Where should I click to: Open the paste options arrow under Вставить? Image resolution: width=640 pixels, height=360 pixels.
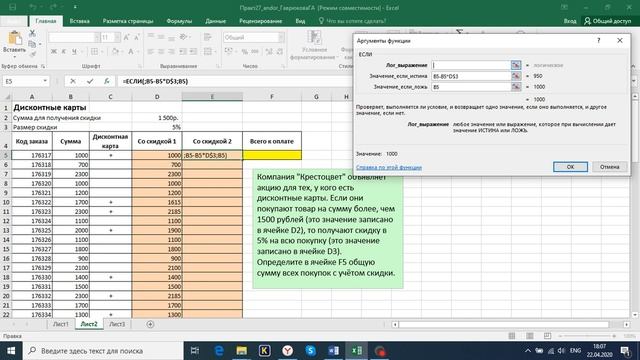15,57
